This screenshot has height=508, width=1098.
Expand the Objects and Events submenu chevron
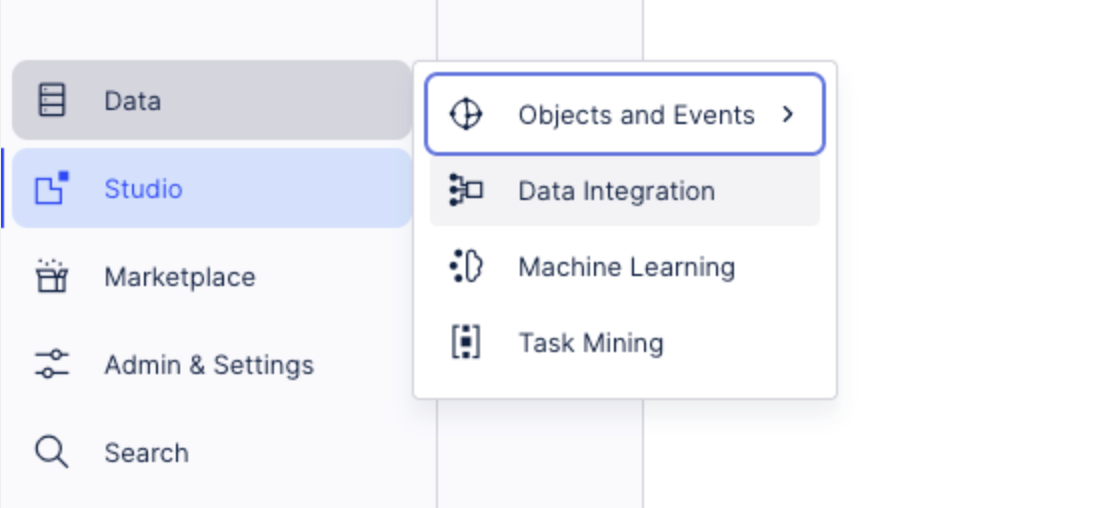pos(788,115)
